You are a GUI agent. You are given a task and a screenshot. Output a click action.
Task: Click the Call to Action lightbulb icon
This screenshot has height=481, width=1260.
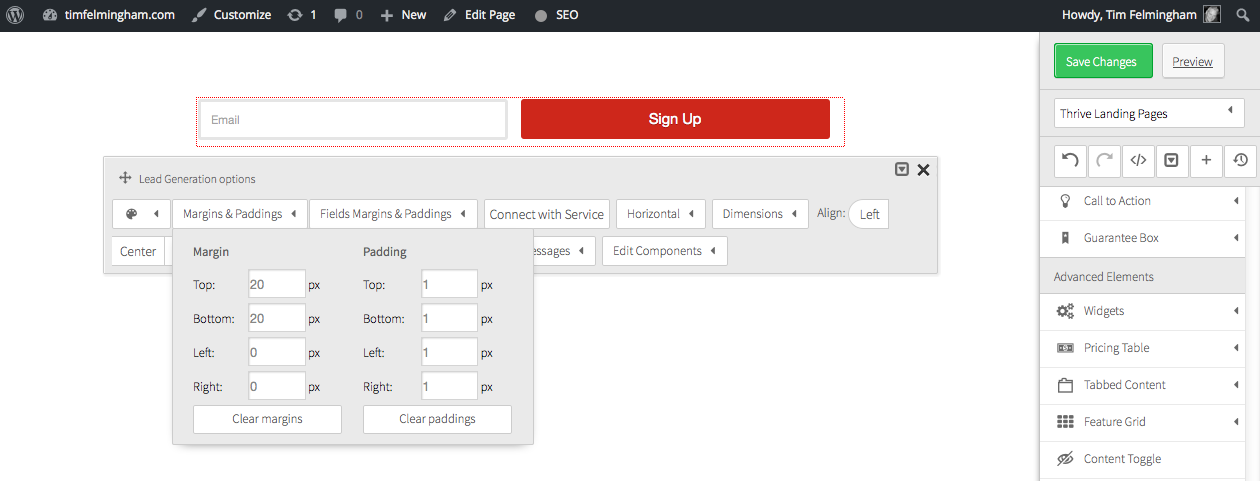[x=1065, y=201]
